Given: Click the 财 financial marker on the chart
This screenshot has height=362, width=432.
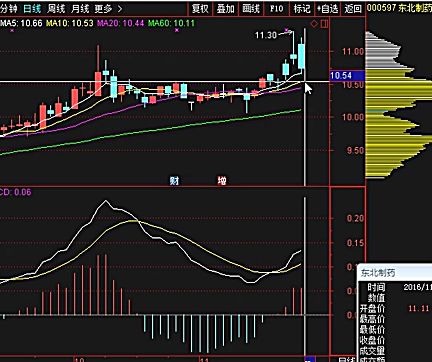Looking at the screenshot, I should (x=174, y=181).
